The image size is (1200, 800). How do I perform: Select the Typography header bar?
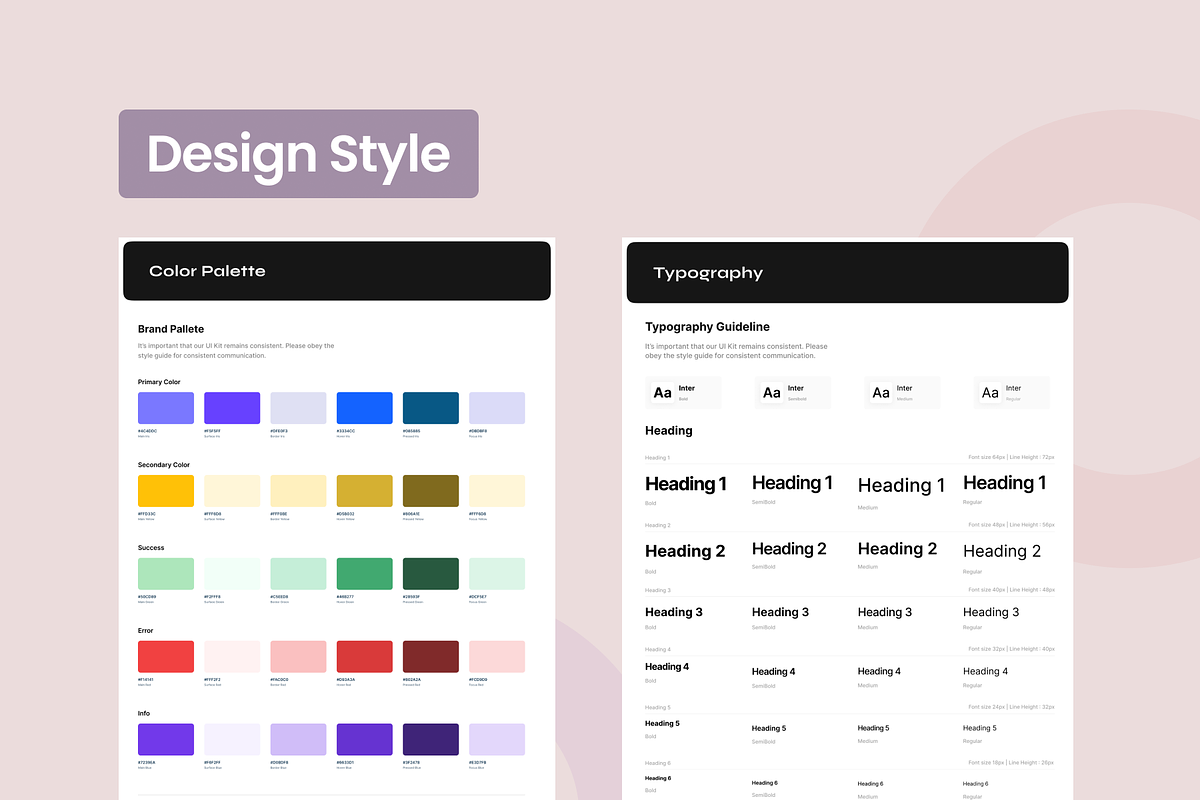[847, 272]
